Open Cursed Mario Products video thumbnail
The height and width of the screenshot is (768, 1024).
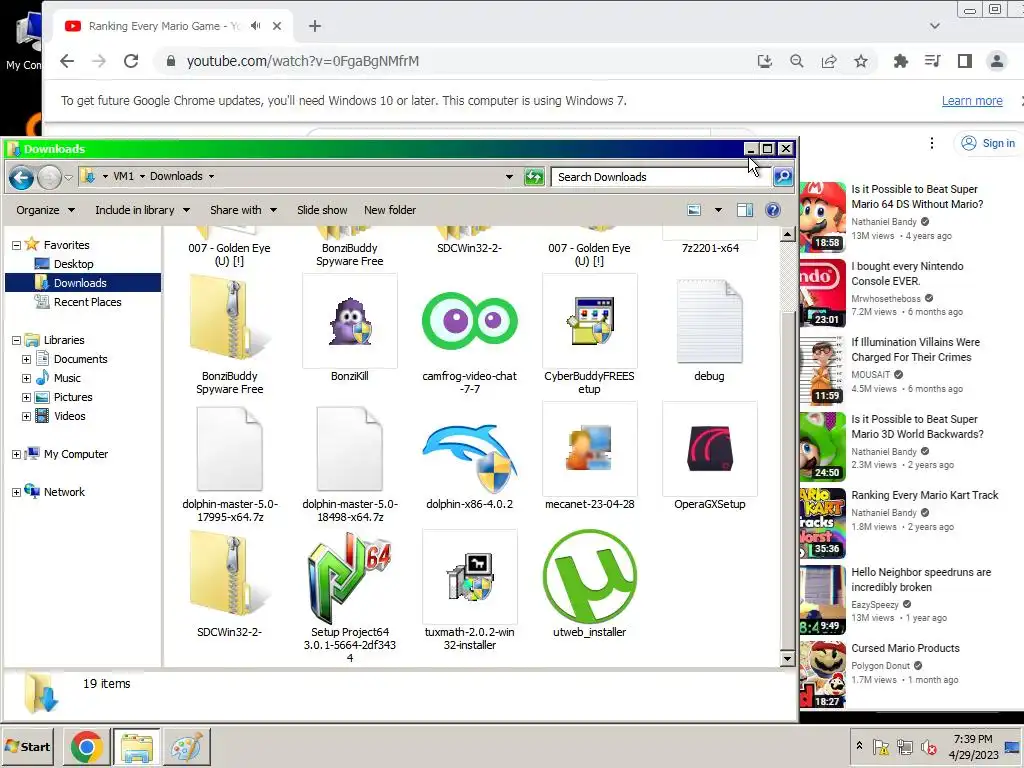pyautogui.click(x=823, y=675)
